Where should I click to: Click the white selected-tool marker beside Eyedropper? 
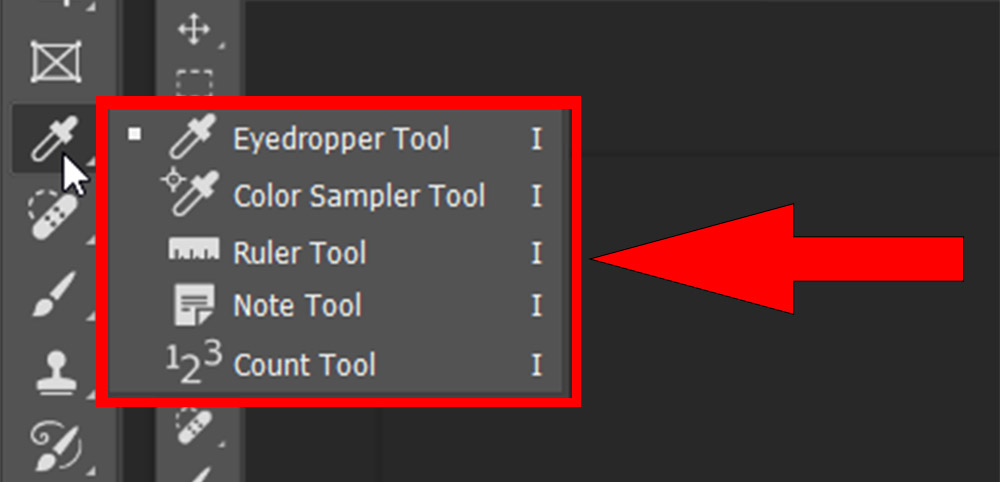[135, 135]
